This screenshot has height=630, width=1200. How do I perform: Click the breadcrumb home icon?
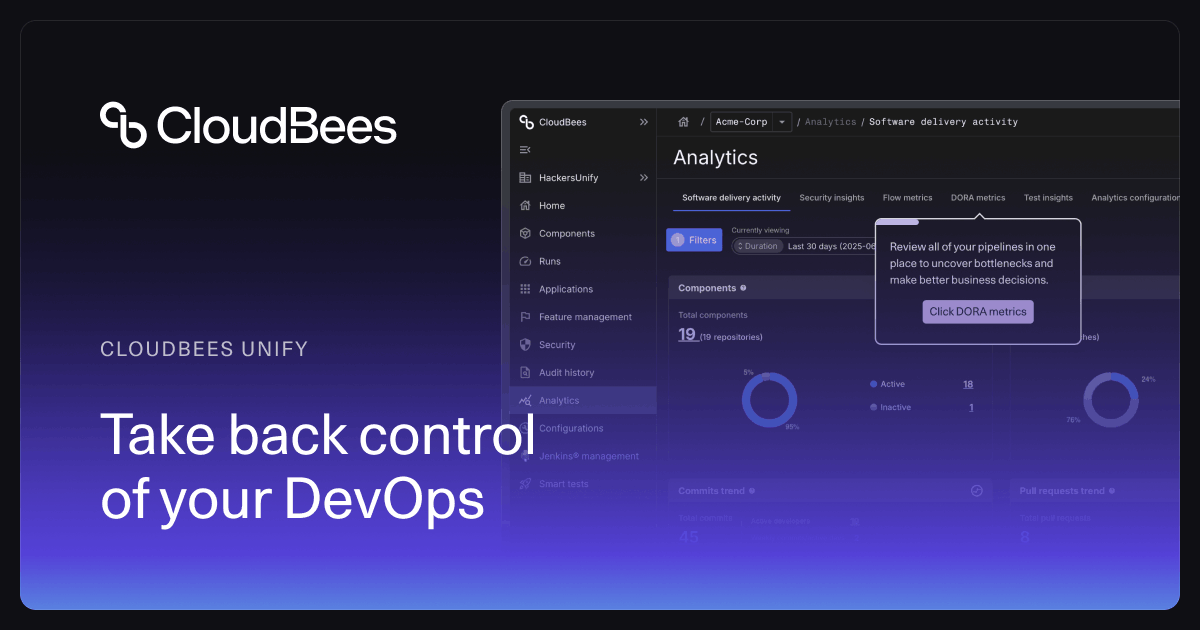684,122
